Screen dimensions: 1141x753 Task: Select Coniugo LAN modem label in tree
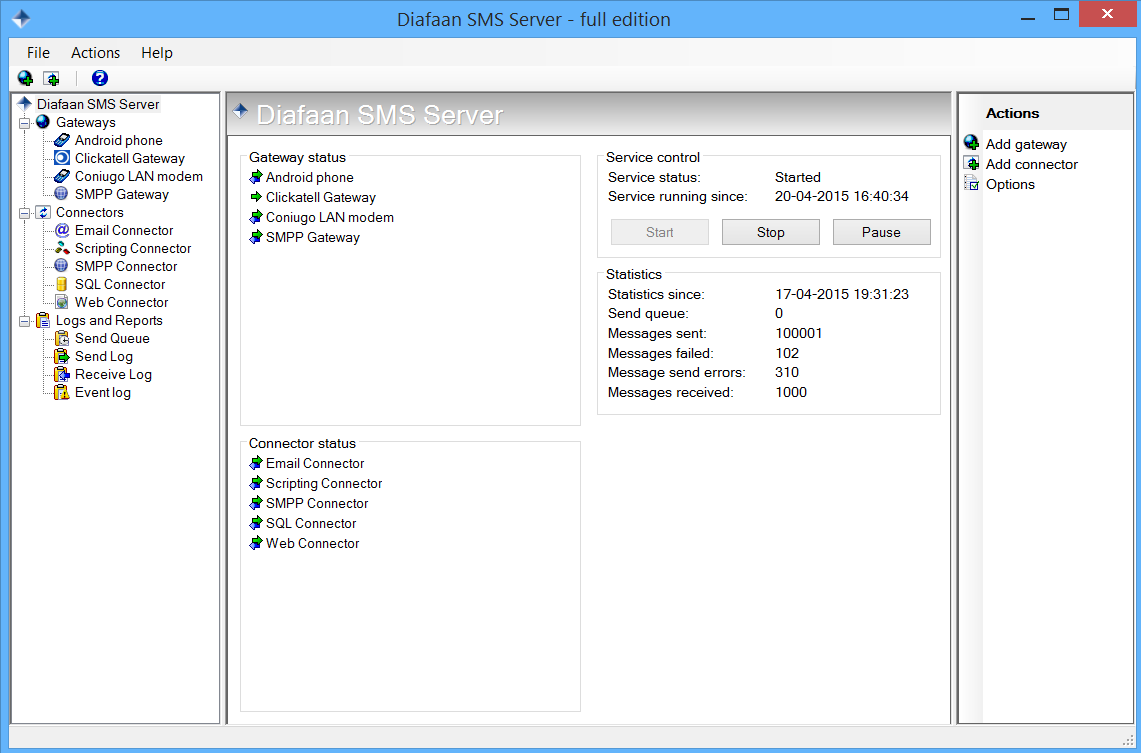(x=138, y=176)
